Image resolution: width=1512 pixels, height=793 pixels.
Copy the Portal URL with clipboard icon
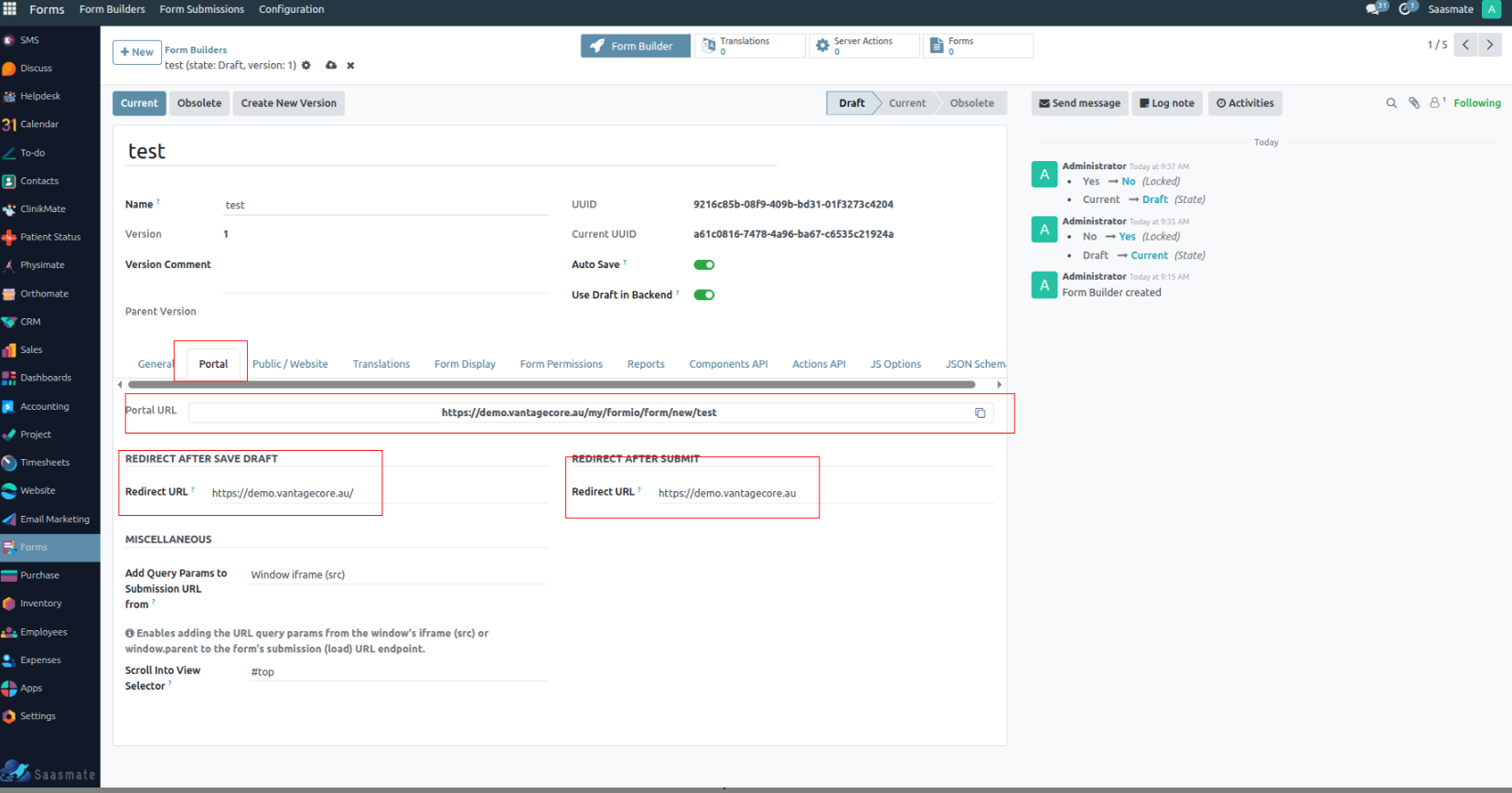tap(980, 413)
